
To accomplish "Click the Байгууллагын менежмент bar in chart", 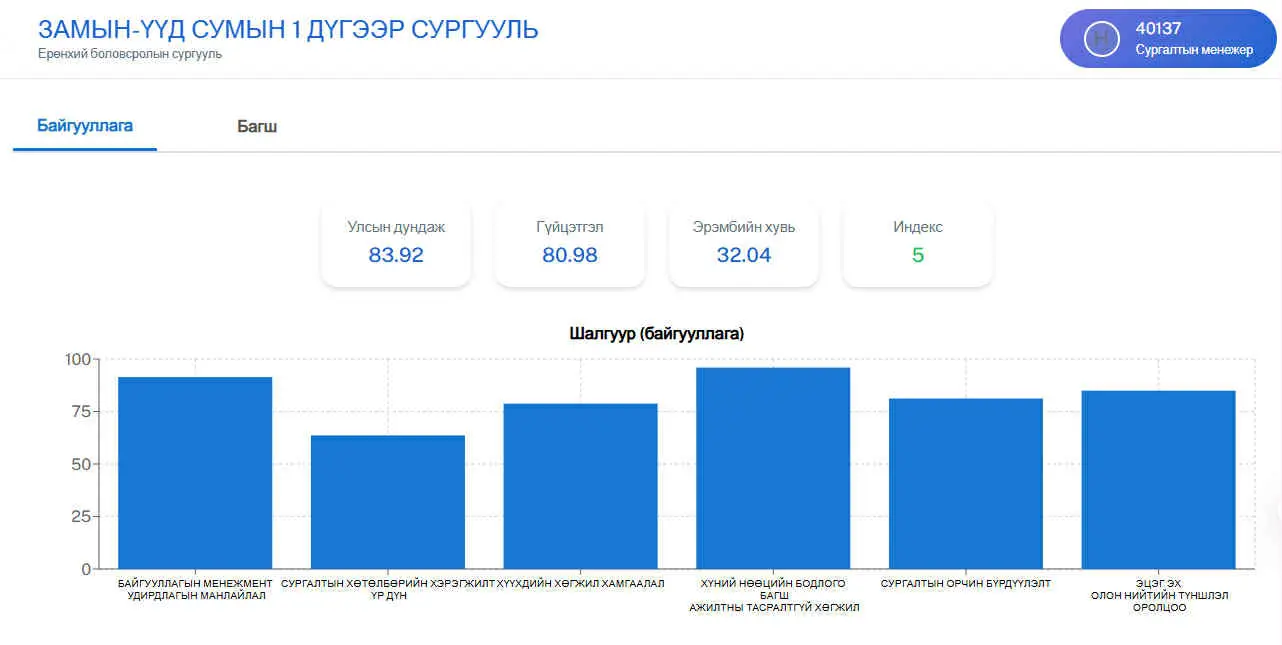I will 195,473.
